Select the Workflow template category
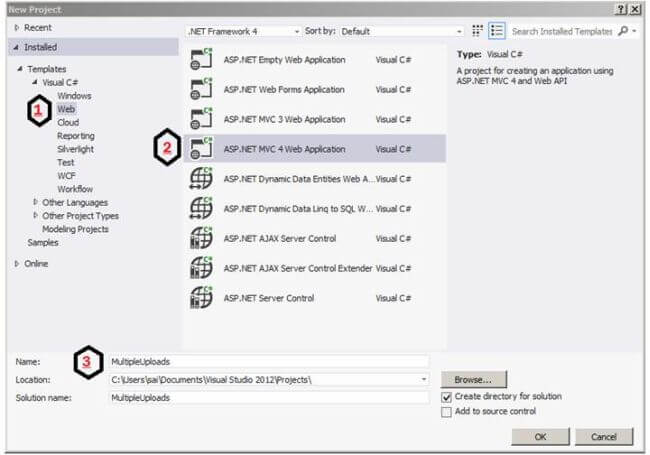650x455 pixels. point(75,189)
